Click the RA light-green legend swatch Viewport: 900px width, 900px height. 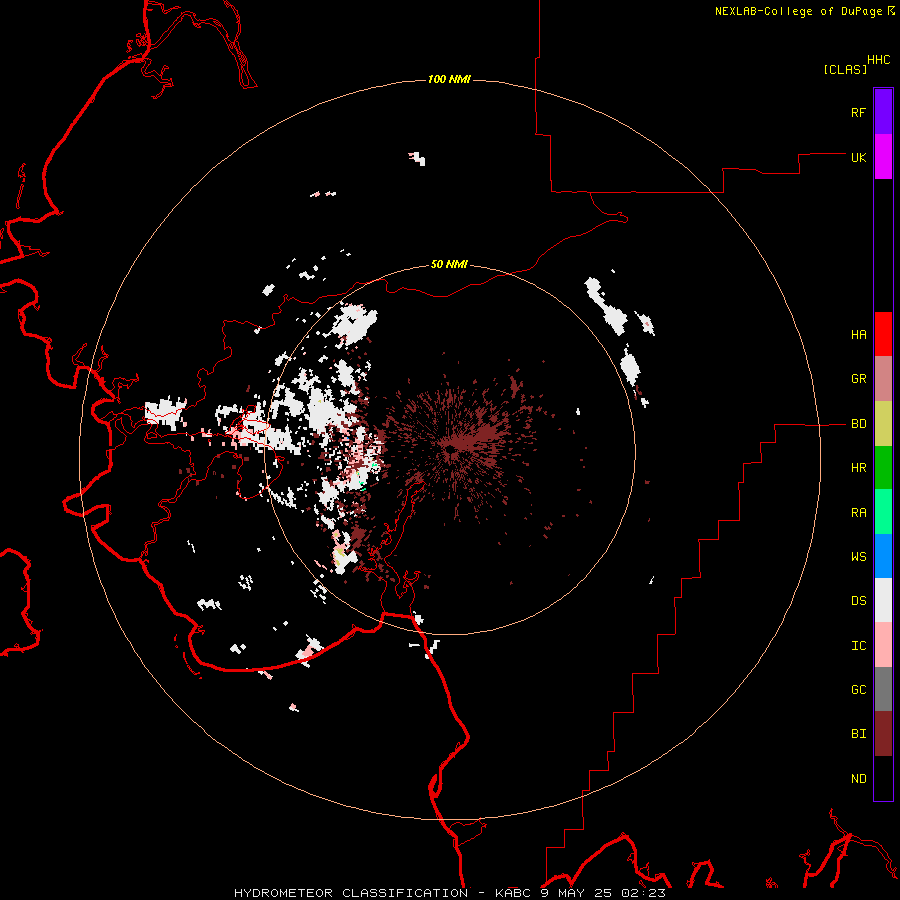[x=883, y=512]
